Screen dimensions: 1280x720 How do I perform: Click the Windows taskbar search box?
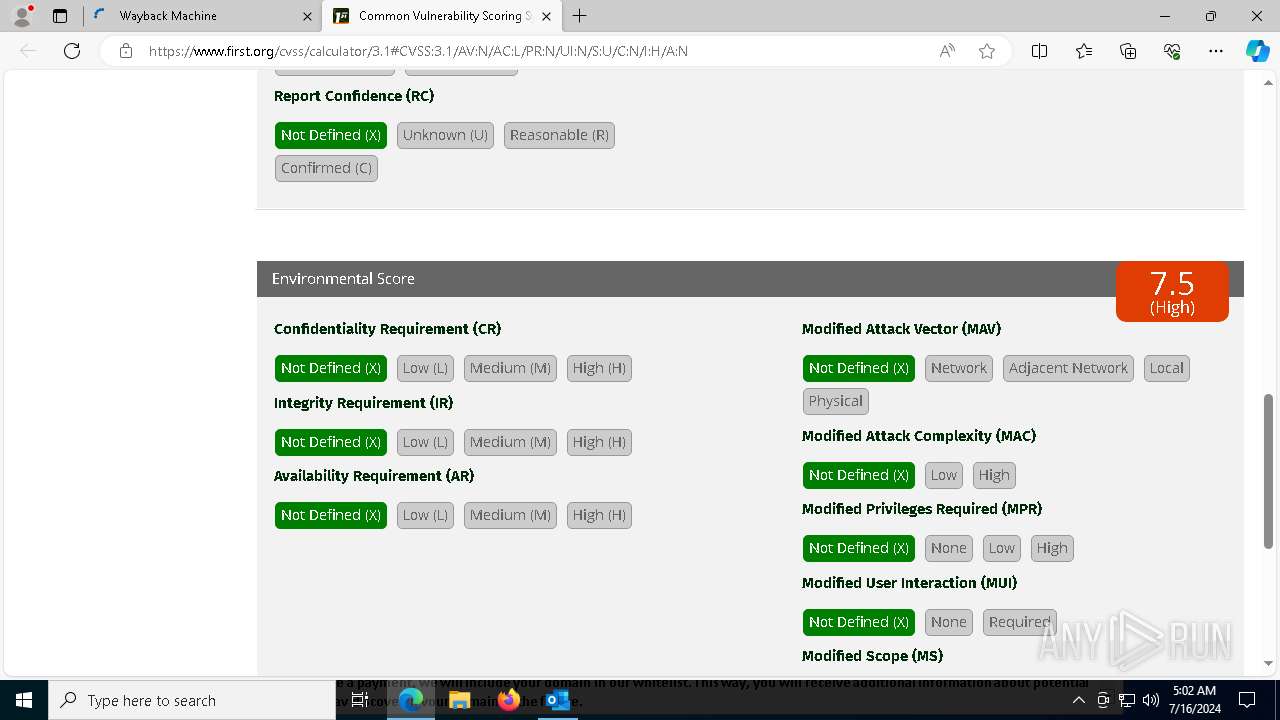click(192, 700)
